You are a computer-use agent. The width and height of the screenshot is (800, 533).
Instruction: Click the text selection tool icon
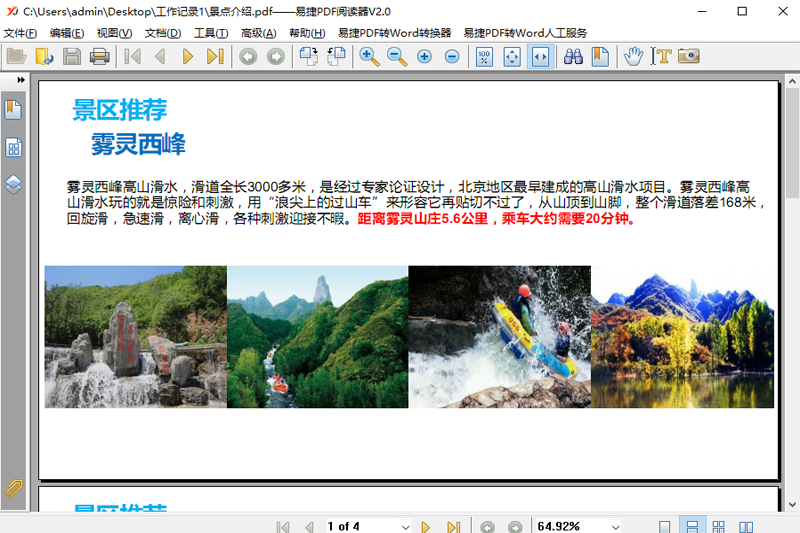[660, 56]
